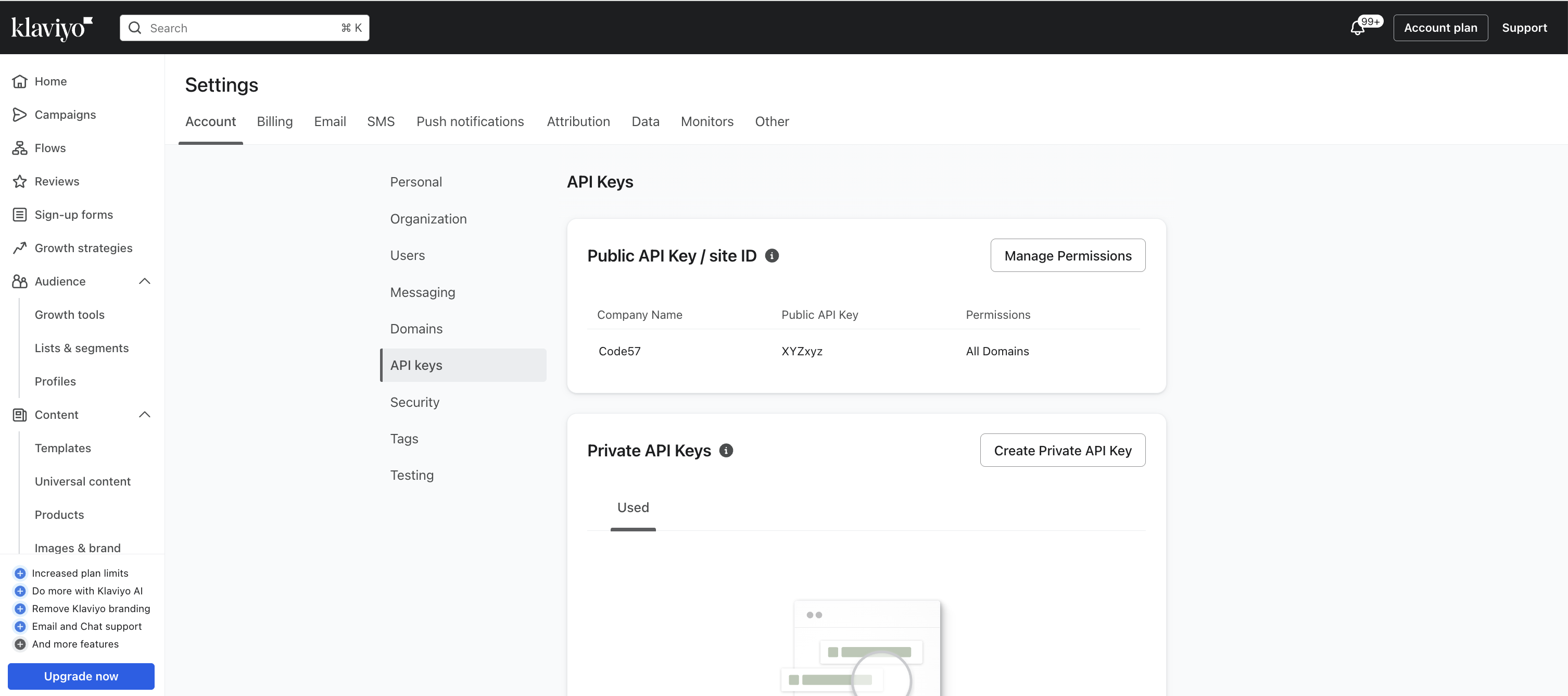Collapse the Content section chevron
This screenshot has width=1568, height=696.
144,415
